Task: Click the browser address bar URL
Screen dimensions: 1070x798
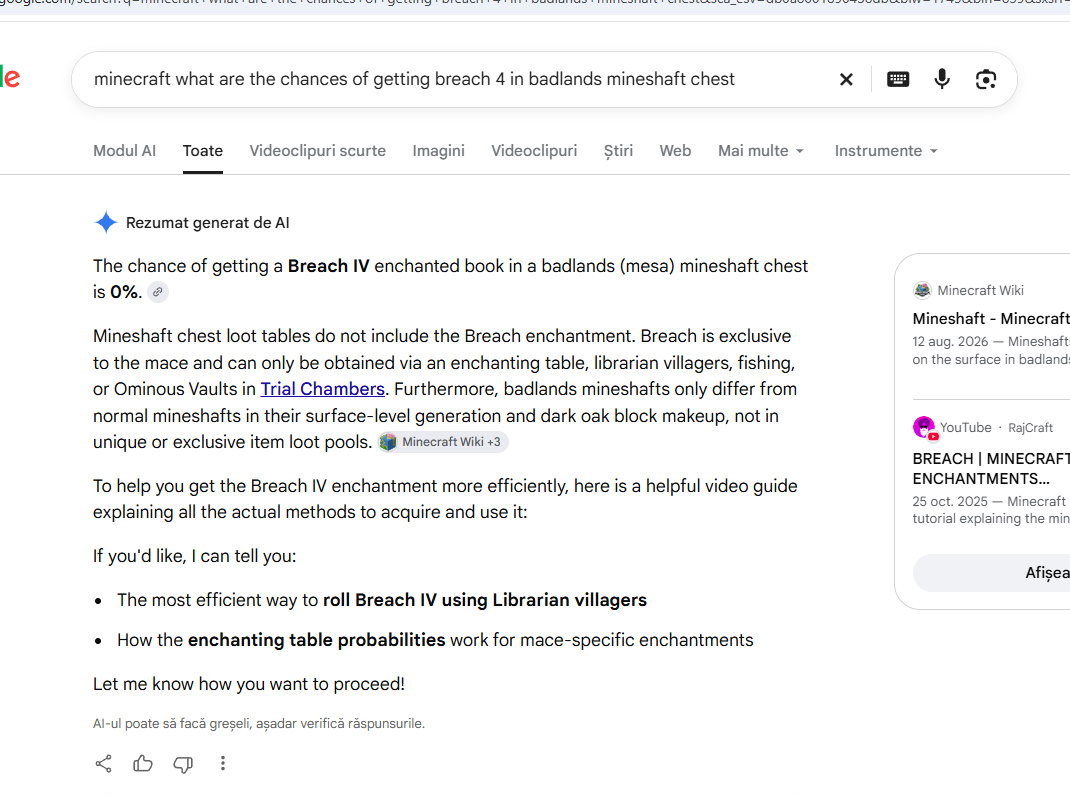Action: 535,3
